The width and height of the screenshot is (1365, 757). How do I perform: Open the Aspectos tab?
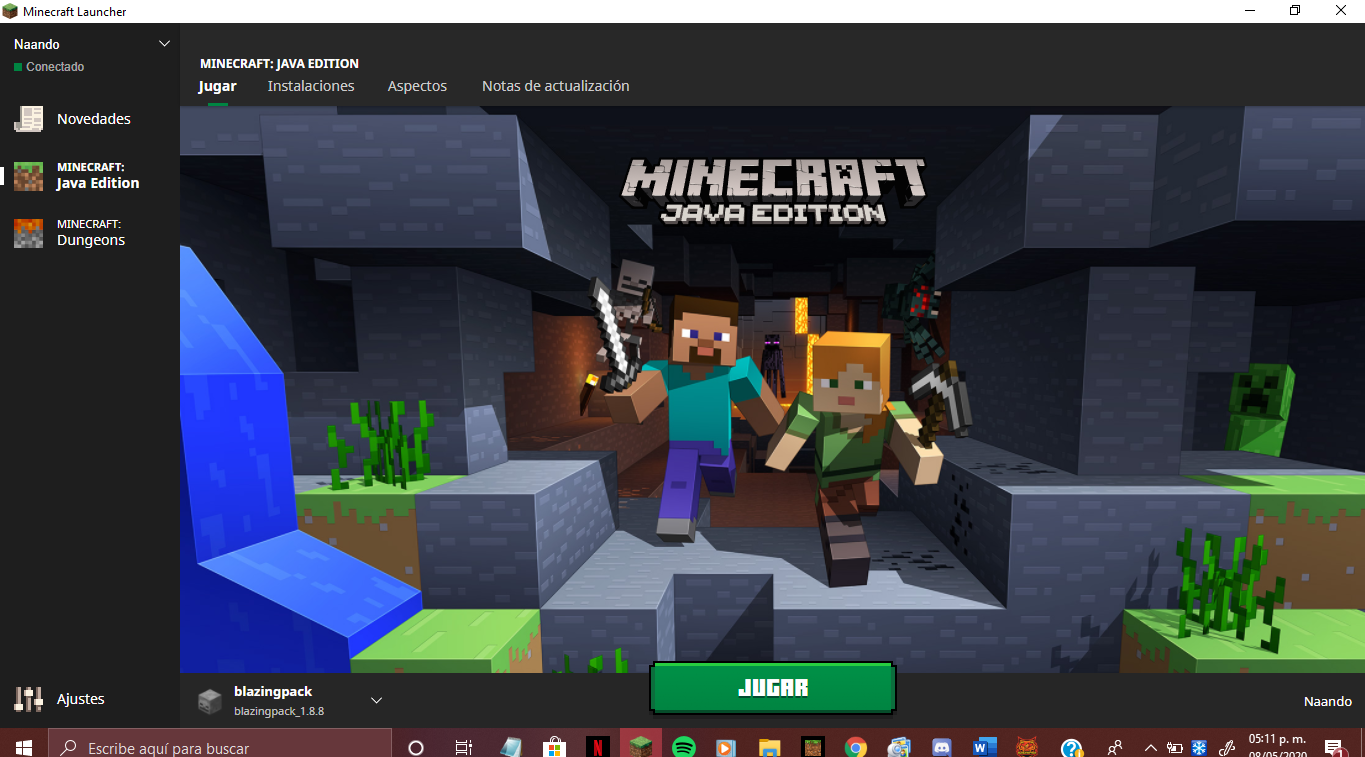417,86
